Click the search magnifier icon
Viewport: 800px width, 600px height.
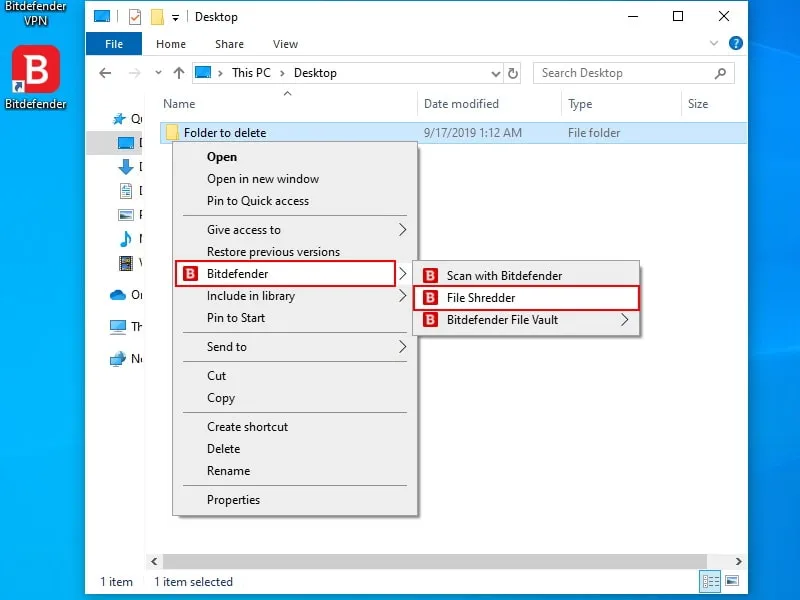pos(720,73)
